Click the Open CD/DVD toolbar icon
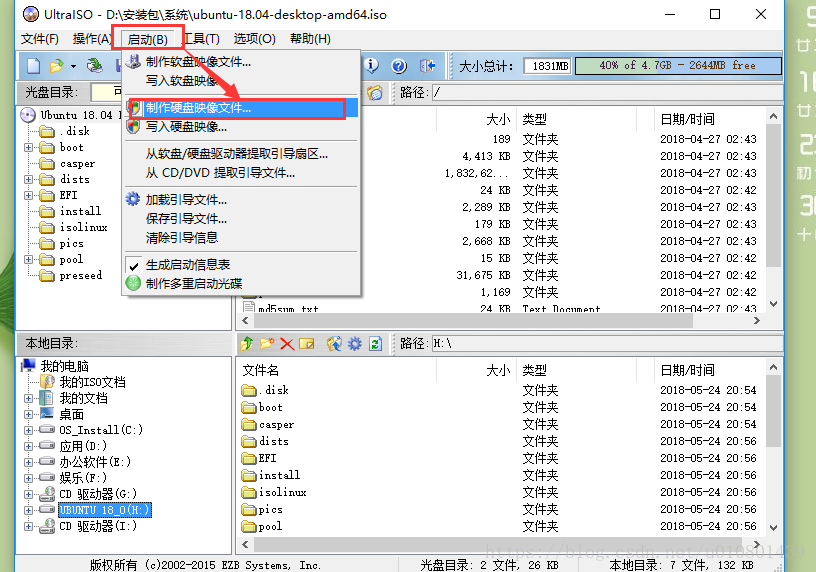 pos(95,66)
